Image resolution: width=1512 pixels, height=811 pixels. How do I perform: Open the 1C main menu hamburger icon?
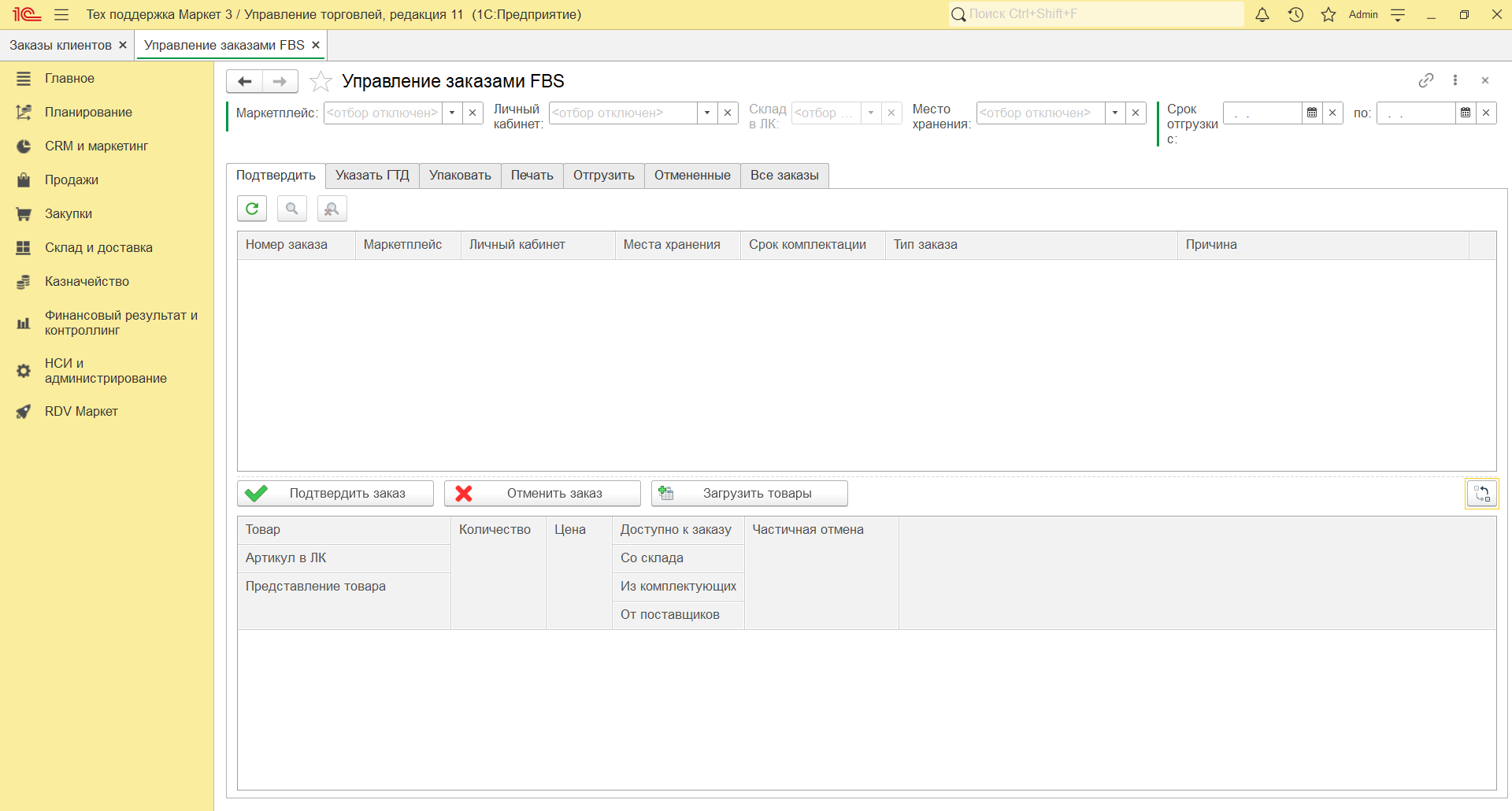tap(61, 14)
